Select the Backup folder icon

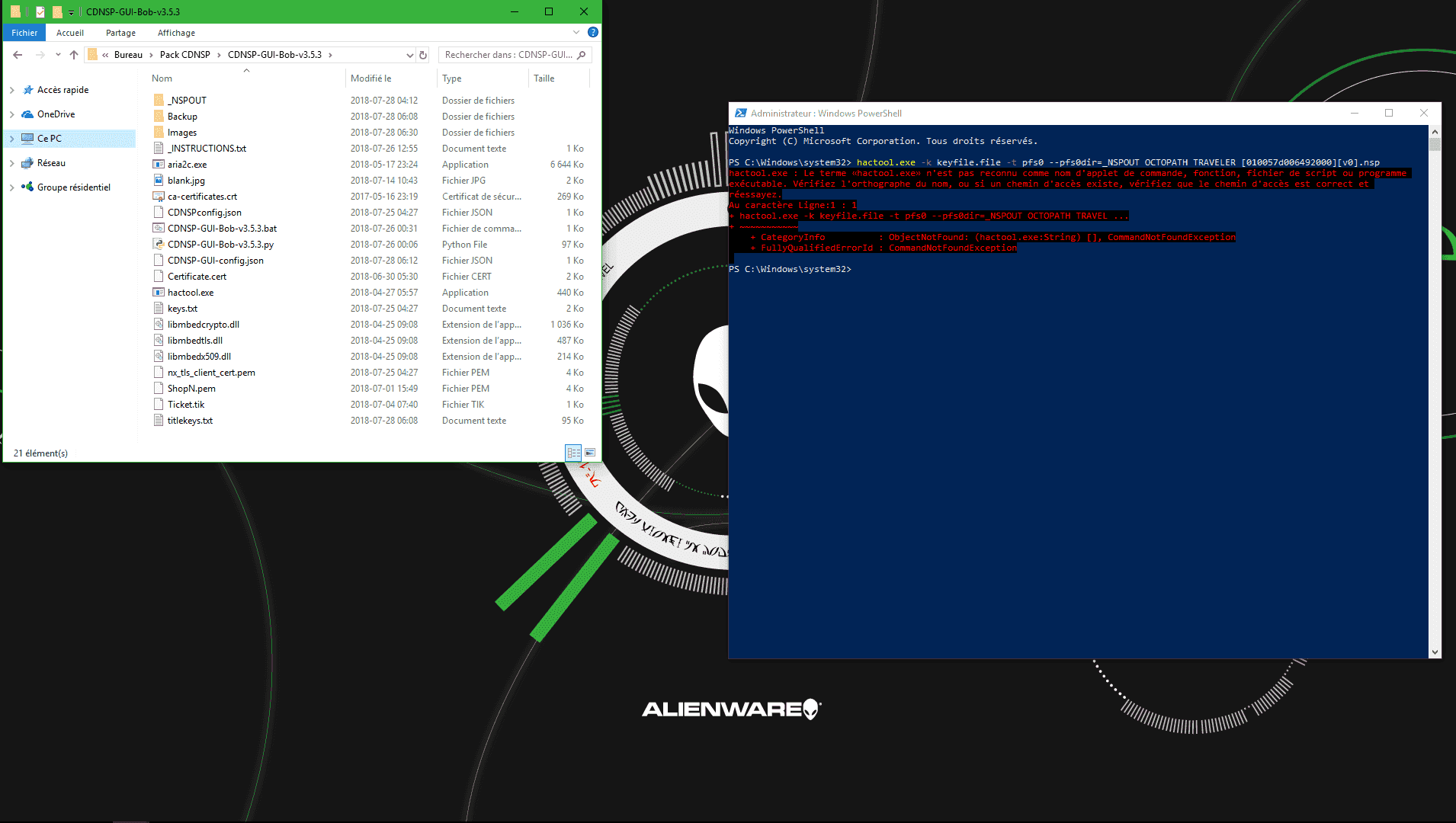[159, 116]
